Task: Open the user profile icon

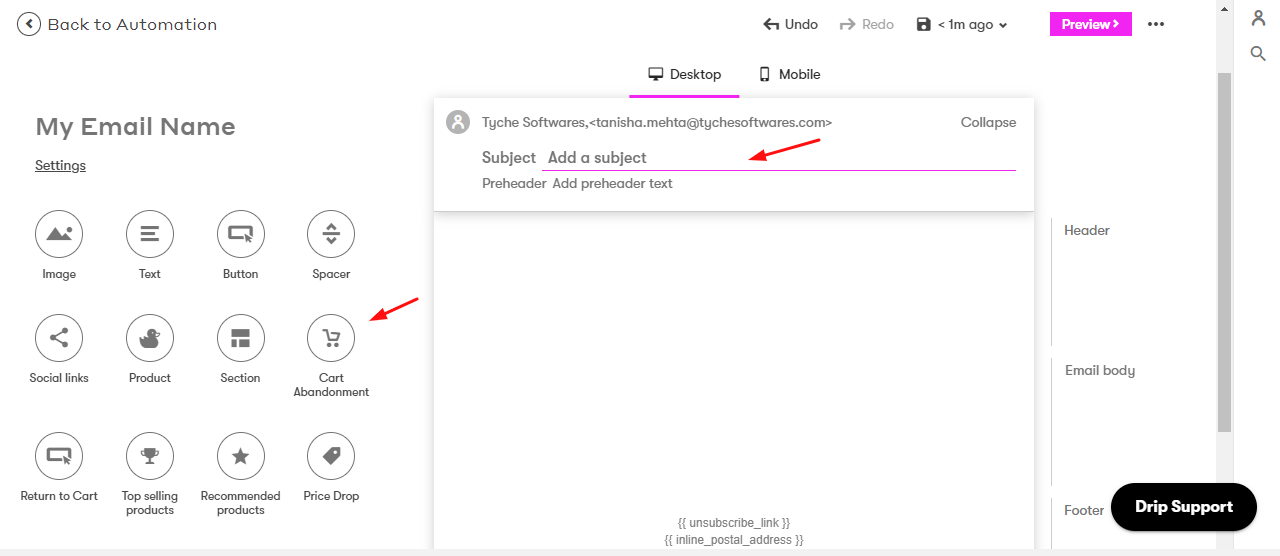Action: (1259, 18)
